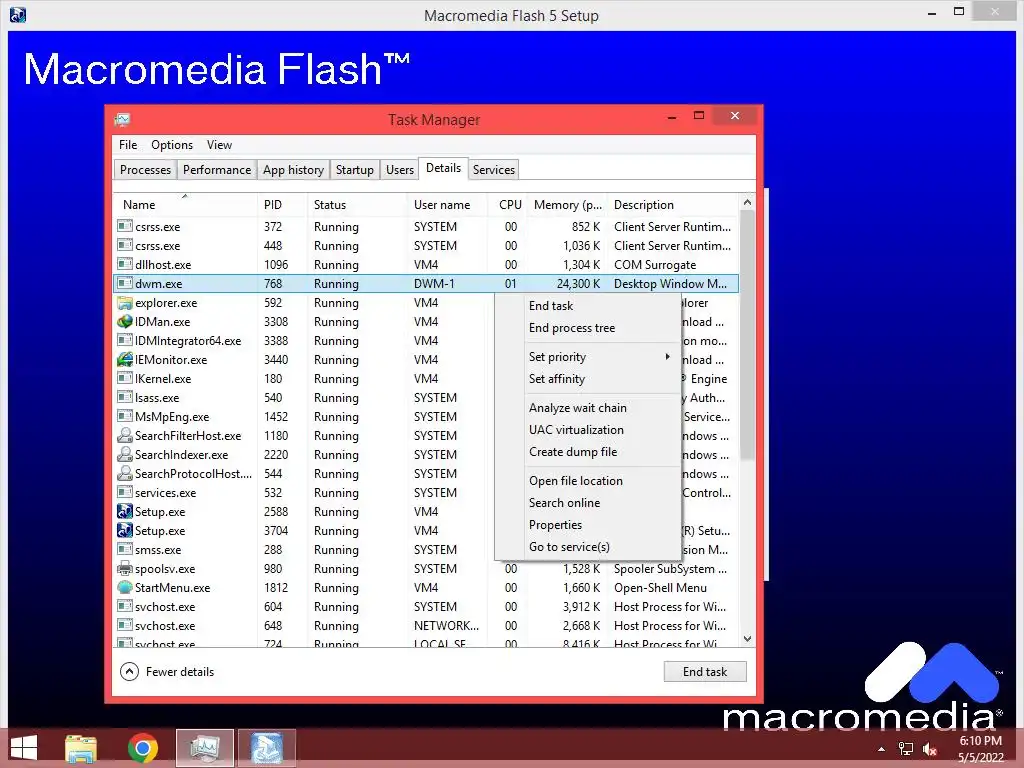Select the Details tab
This screenshot has width=1024, height=768.
(443, 168)
